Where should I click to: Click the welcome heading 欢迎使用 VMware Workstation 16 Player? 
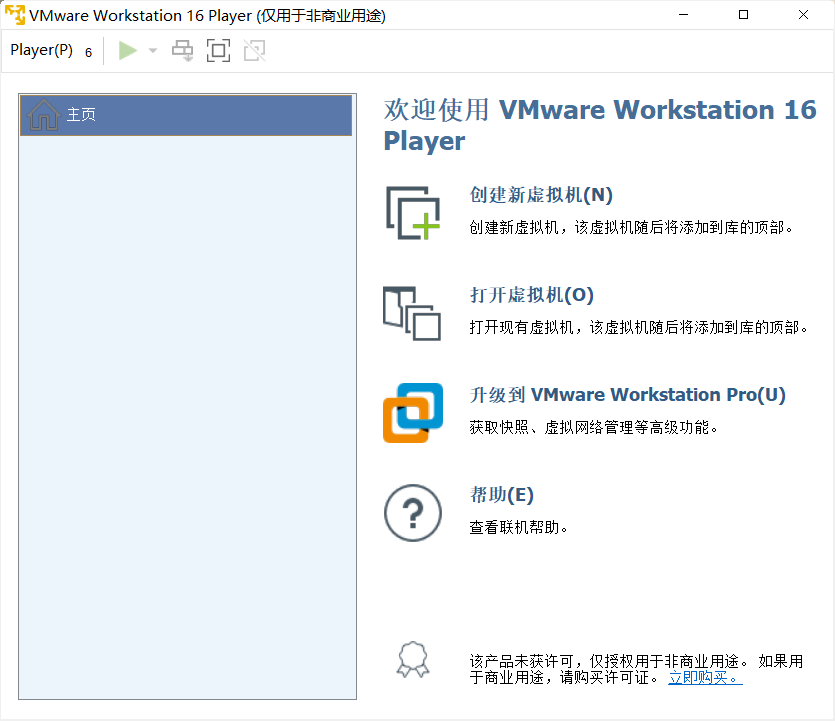pos(600,125)
